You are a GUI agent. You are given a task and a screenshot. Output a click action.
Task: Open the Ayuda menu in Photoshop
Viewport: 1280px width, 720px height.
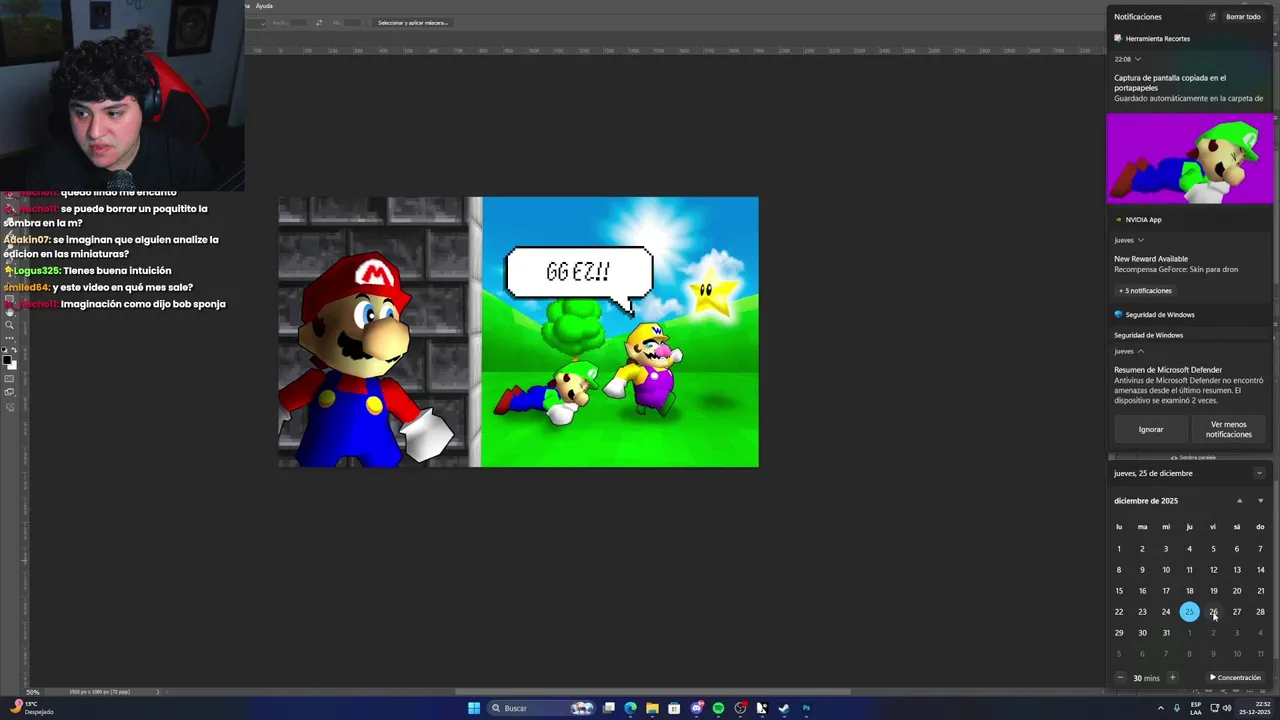pos(264,6)
